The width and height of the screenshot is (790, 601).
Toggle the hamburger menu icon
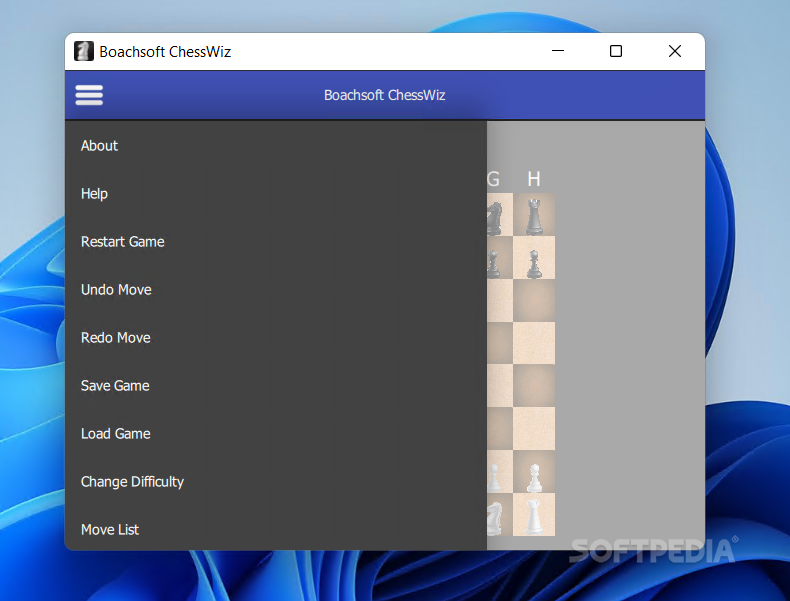pos(89,95)
